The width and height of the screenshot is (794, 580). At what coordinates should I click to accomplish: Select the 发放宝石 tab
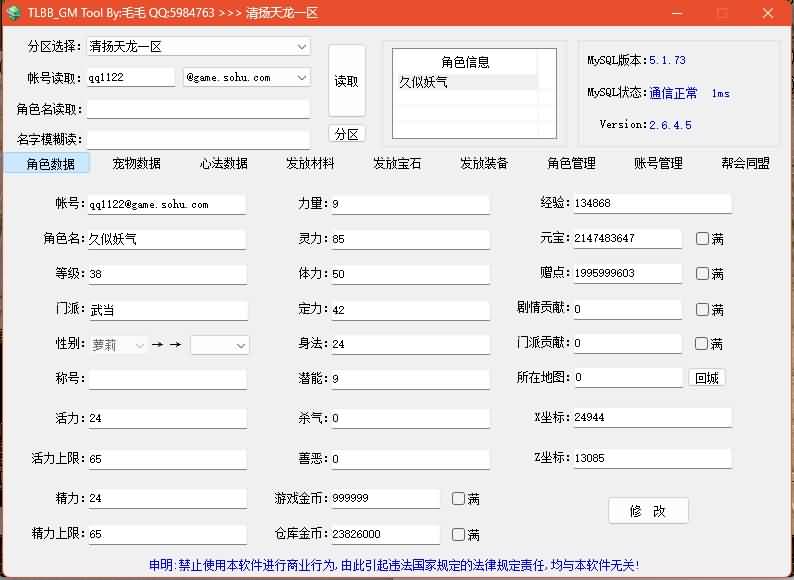click(x=397, y=164)
